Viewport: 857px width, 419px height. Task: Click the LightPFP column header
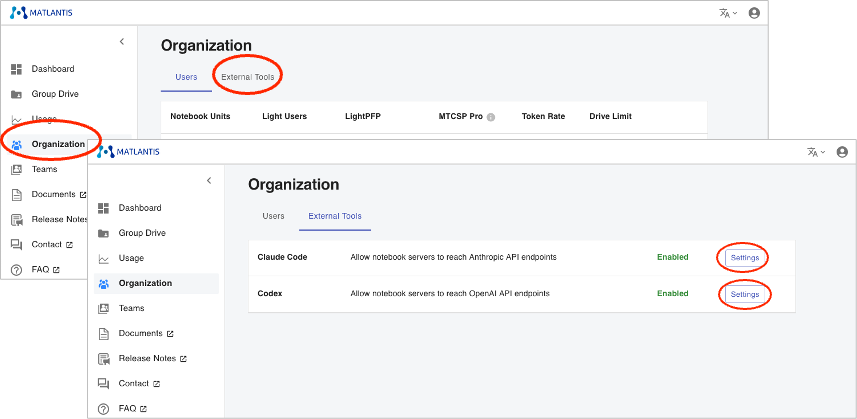coord(363,116)
